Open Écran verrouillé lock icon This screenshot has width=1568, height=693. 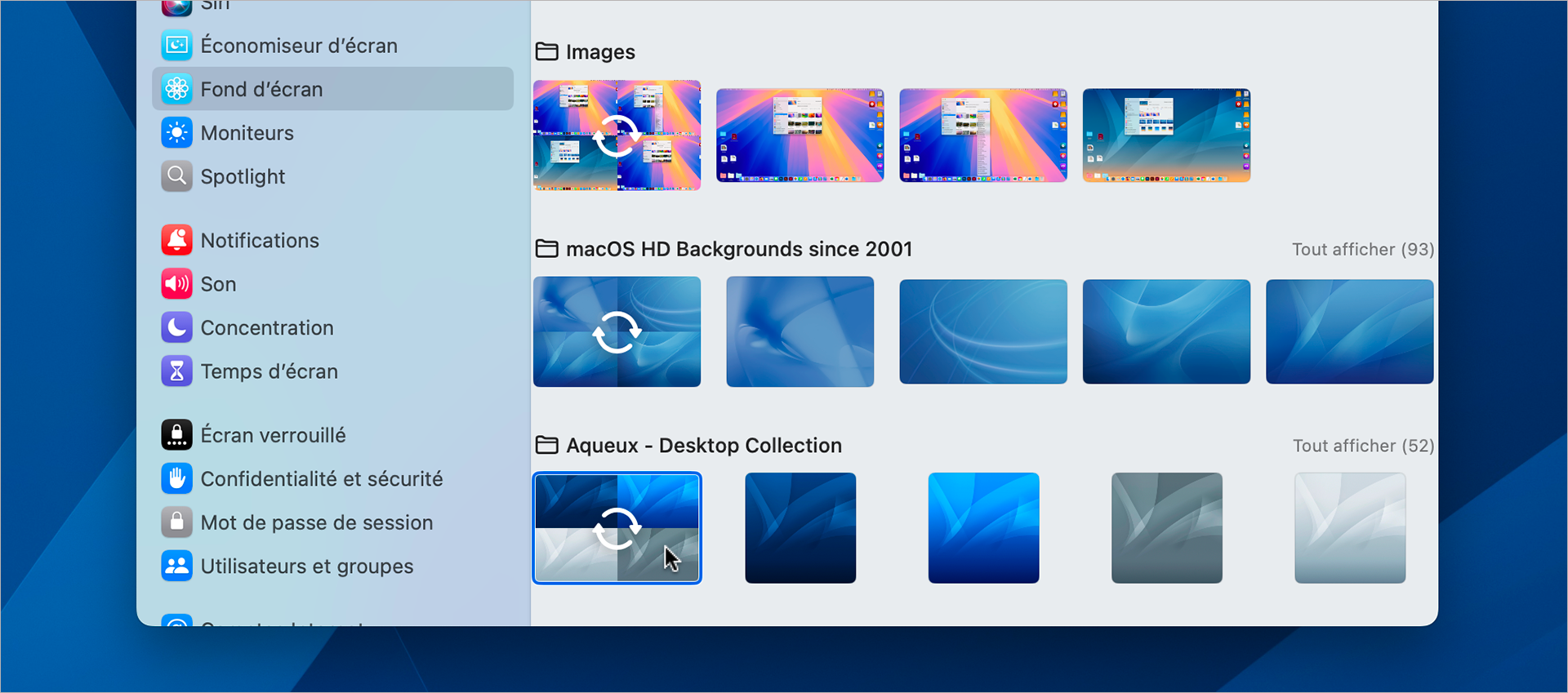(176, 435)
